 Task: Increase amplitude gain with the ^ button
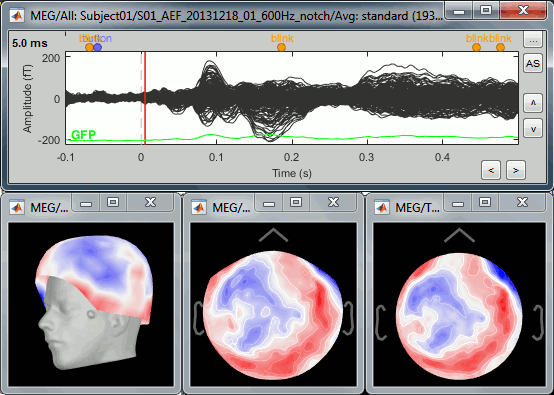(x=533, y=103)
